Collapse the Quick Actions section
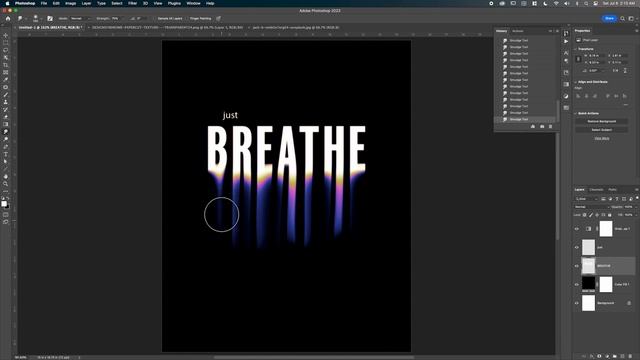Viewport: 640px width, 360px height. click(576, 113)
